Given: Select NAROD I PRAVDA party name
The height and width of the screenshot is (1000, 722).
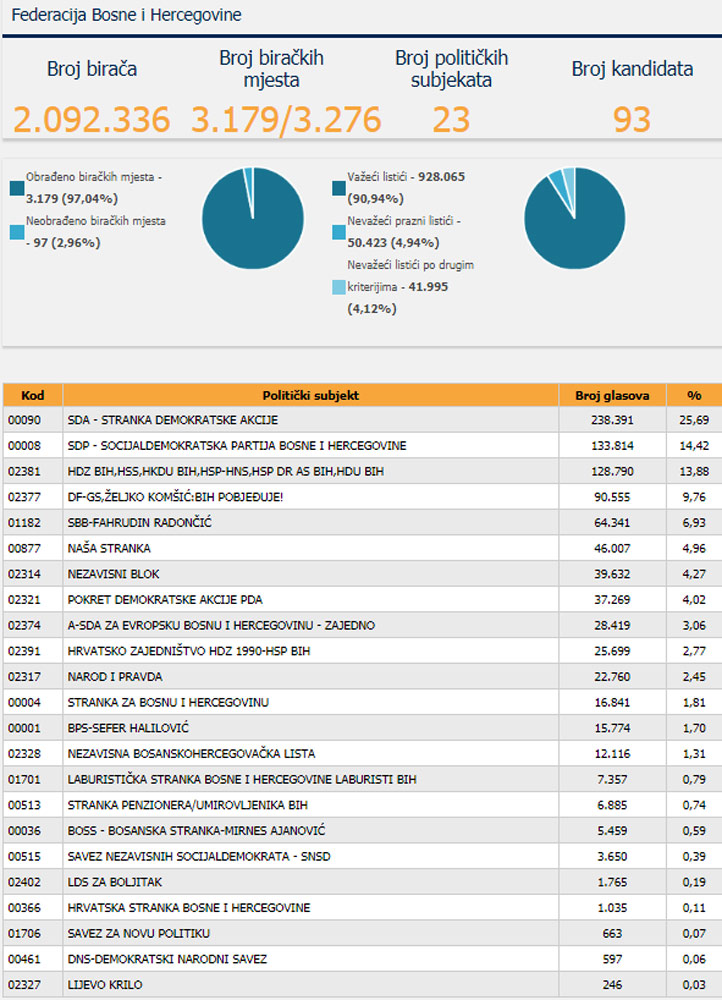Looking at the screenshot, I should 115,677.
